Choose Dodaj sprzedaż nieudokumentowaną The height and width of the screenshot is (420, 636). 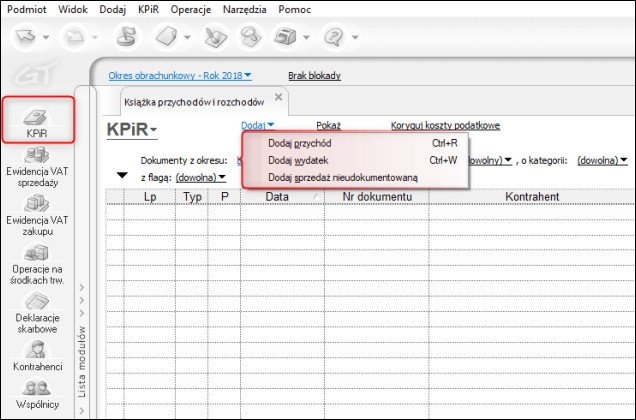[x=355, y=178]
